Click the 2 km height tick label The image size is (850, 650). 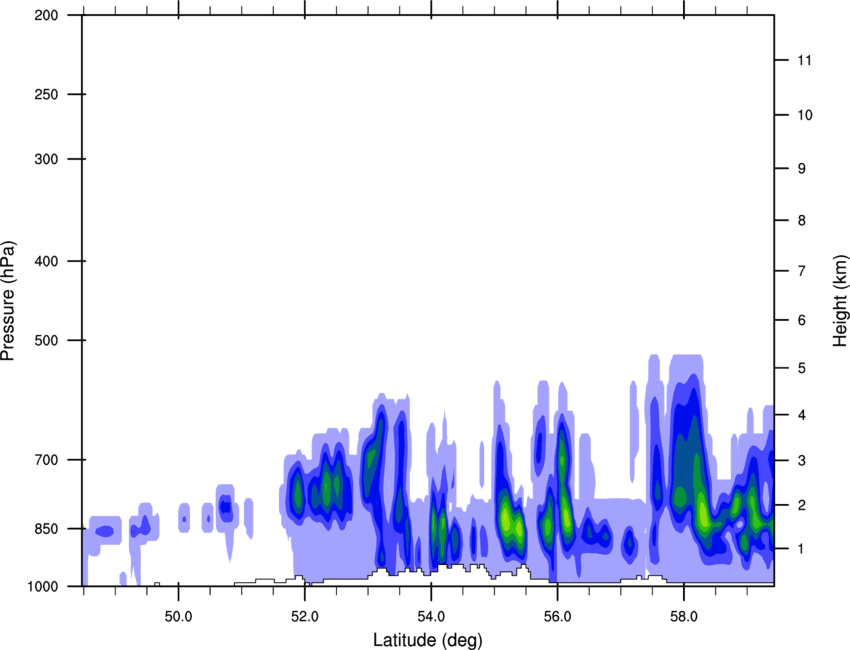click(802, 505)
